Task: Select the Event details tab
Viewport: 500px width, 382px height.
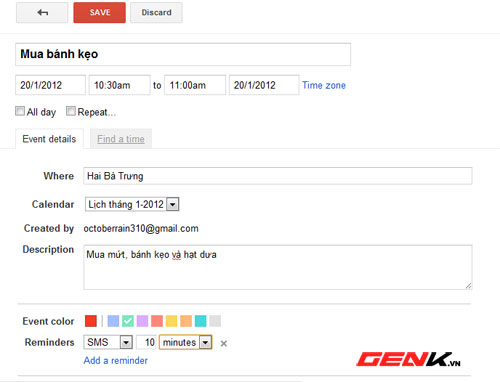Action: 49,139
